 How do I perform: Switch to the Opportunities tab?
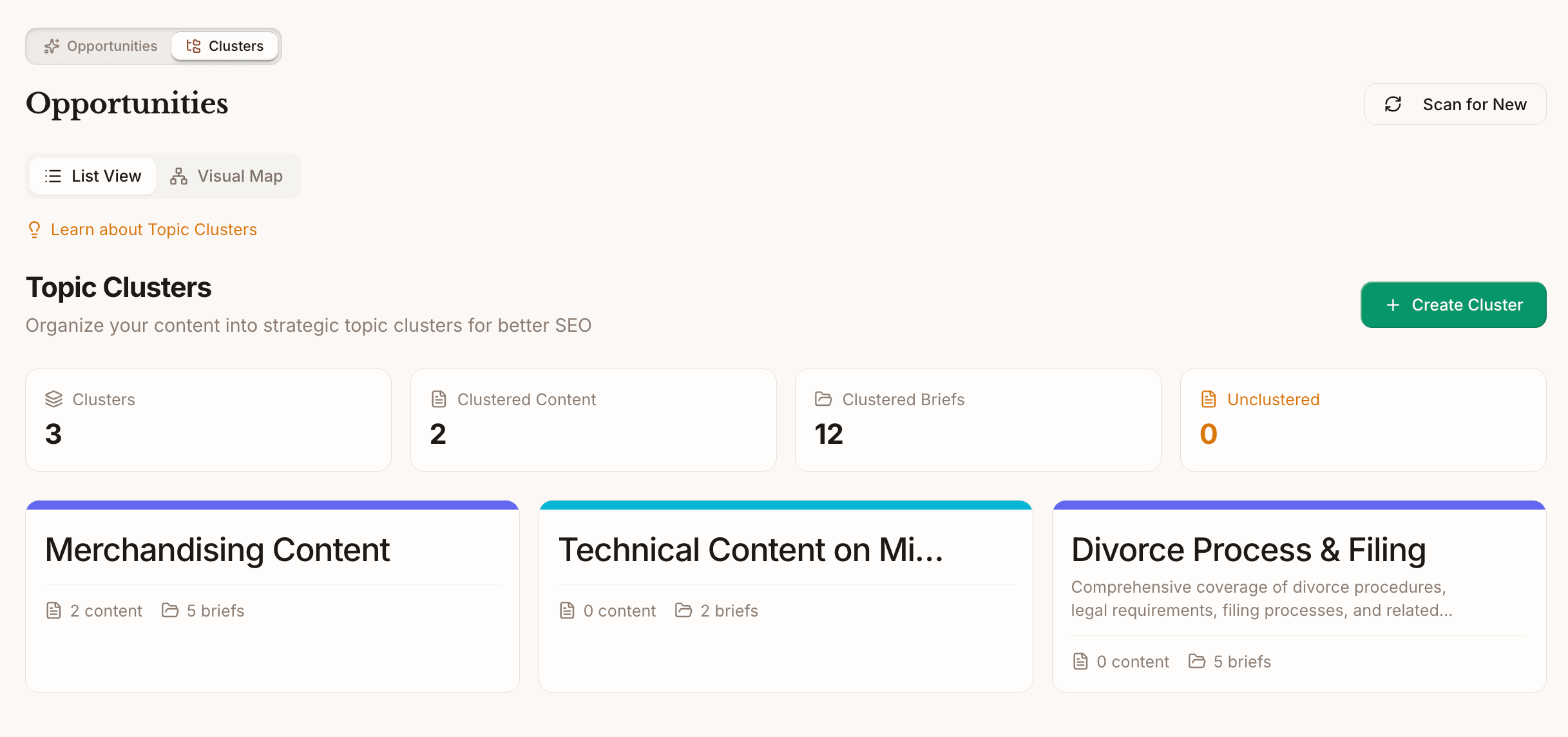[x=100, y=46]
